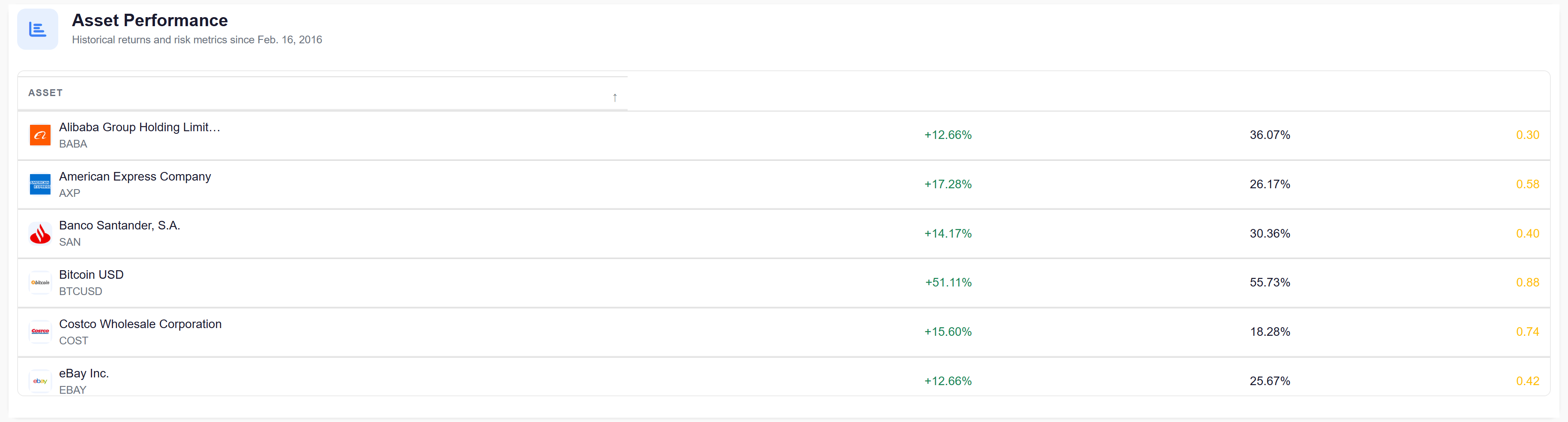Sort by the ASSET column header
1568x422 pixels.
point(46,93)
